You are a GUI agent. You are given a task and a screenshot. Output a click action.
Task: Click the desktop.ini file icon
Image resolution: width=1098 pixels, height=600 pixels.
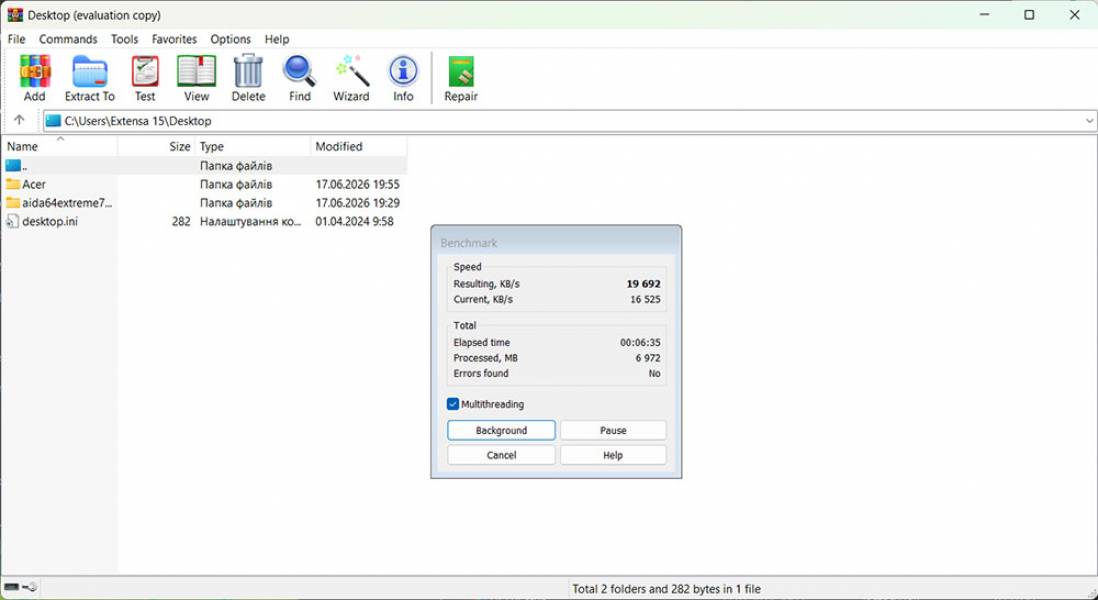pos(13,221)
